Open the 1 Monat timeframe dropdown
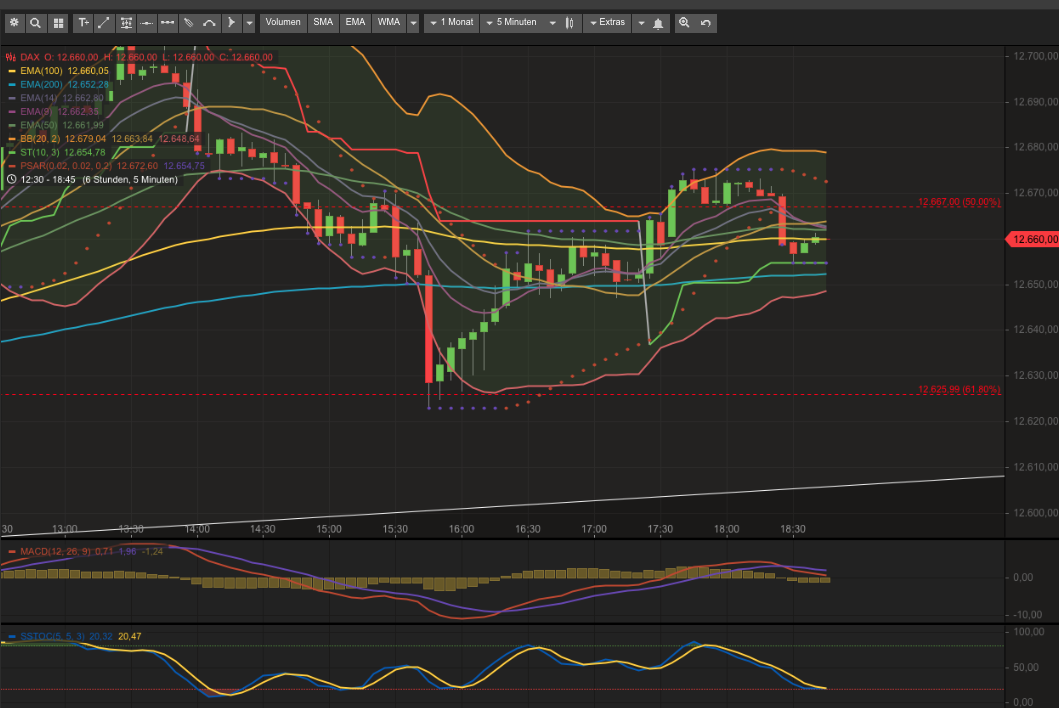This screenshot has width=1059, height=708. 450,22
